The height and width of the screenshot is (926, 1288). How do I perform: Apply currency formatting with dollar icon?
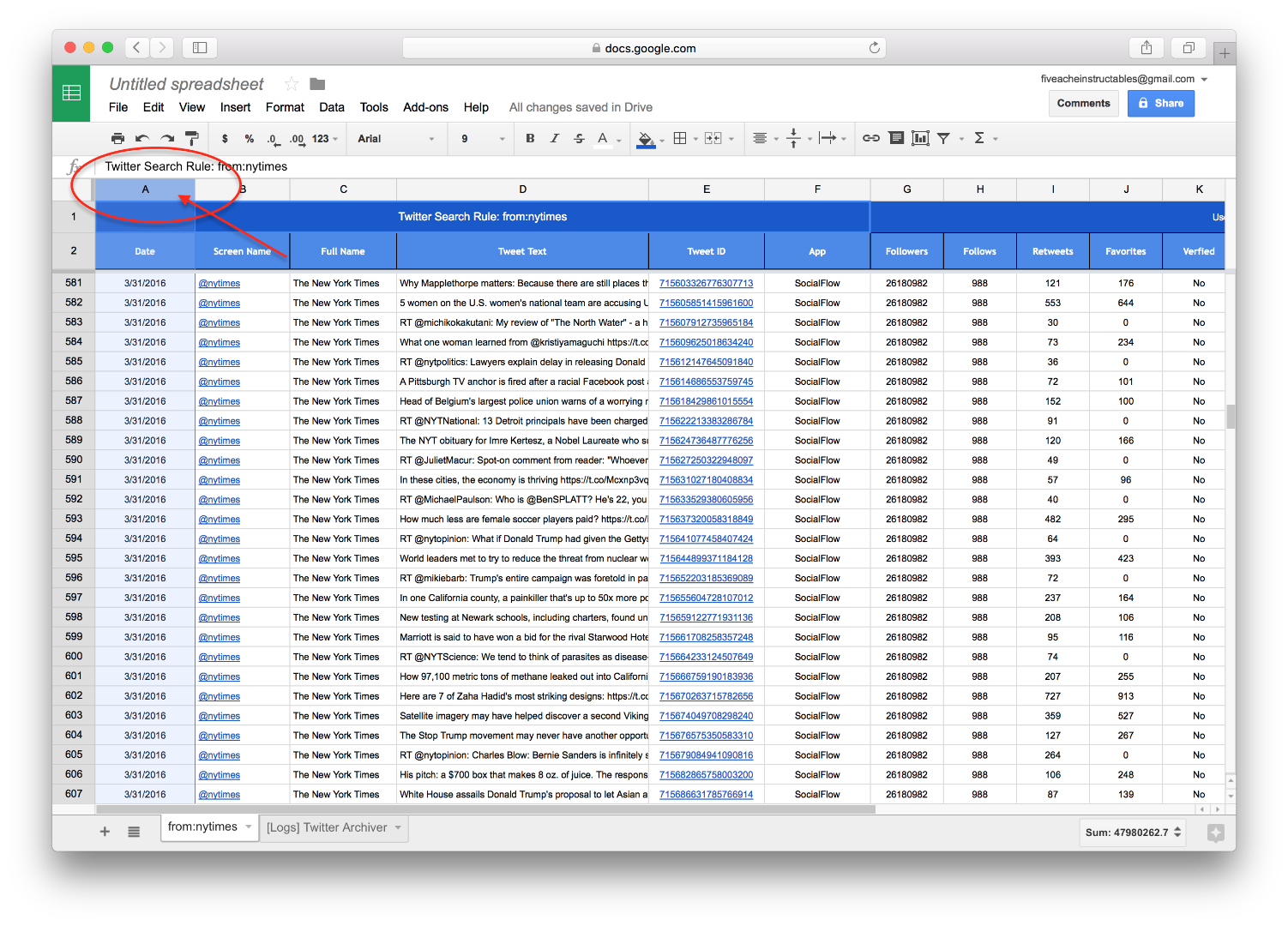coord(225,138)
